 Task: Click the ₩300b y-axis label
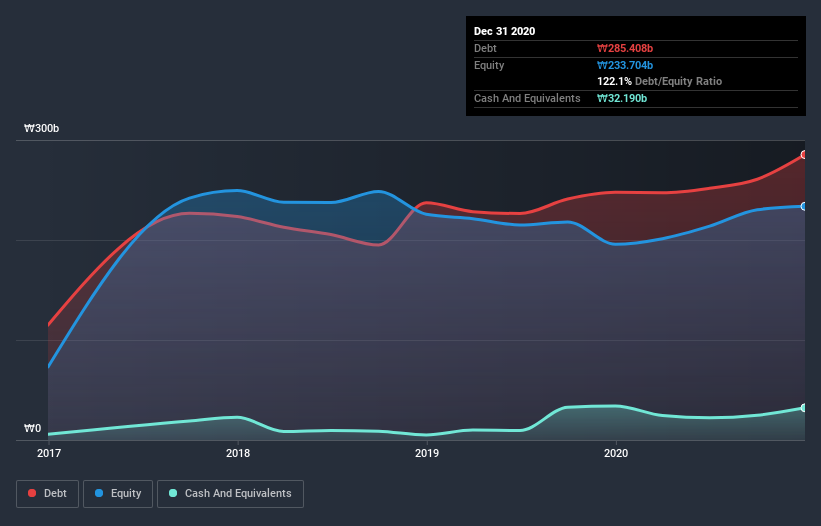[x=41, y=128]
